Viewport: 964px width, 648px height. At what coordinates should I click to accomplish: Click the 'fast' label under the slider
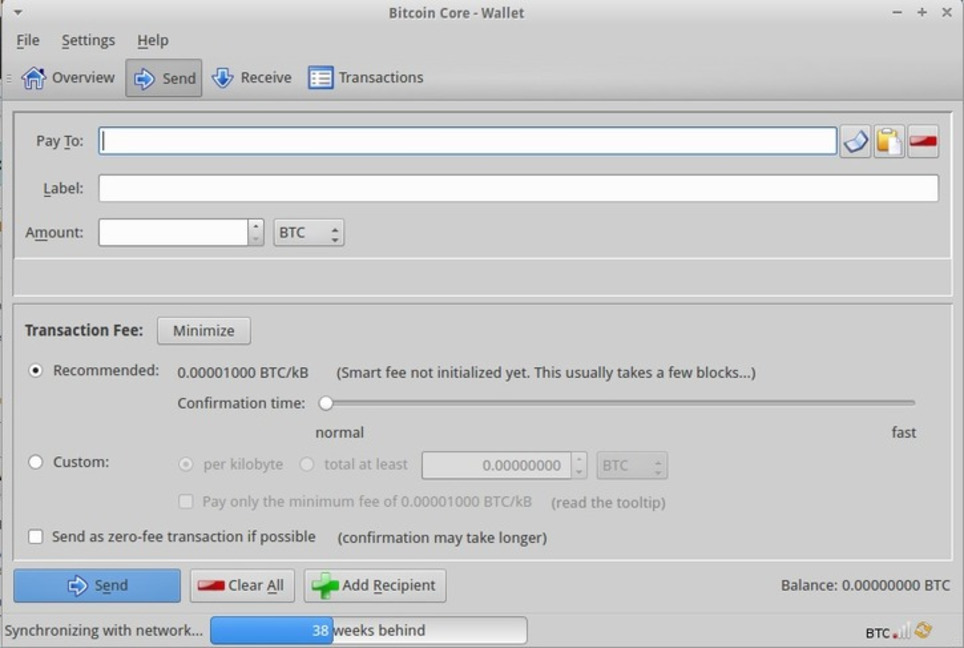(x=904, y=432)
